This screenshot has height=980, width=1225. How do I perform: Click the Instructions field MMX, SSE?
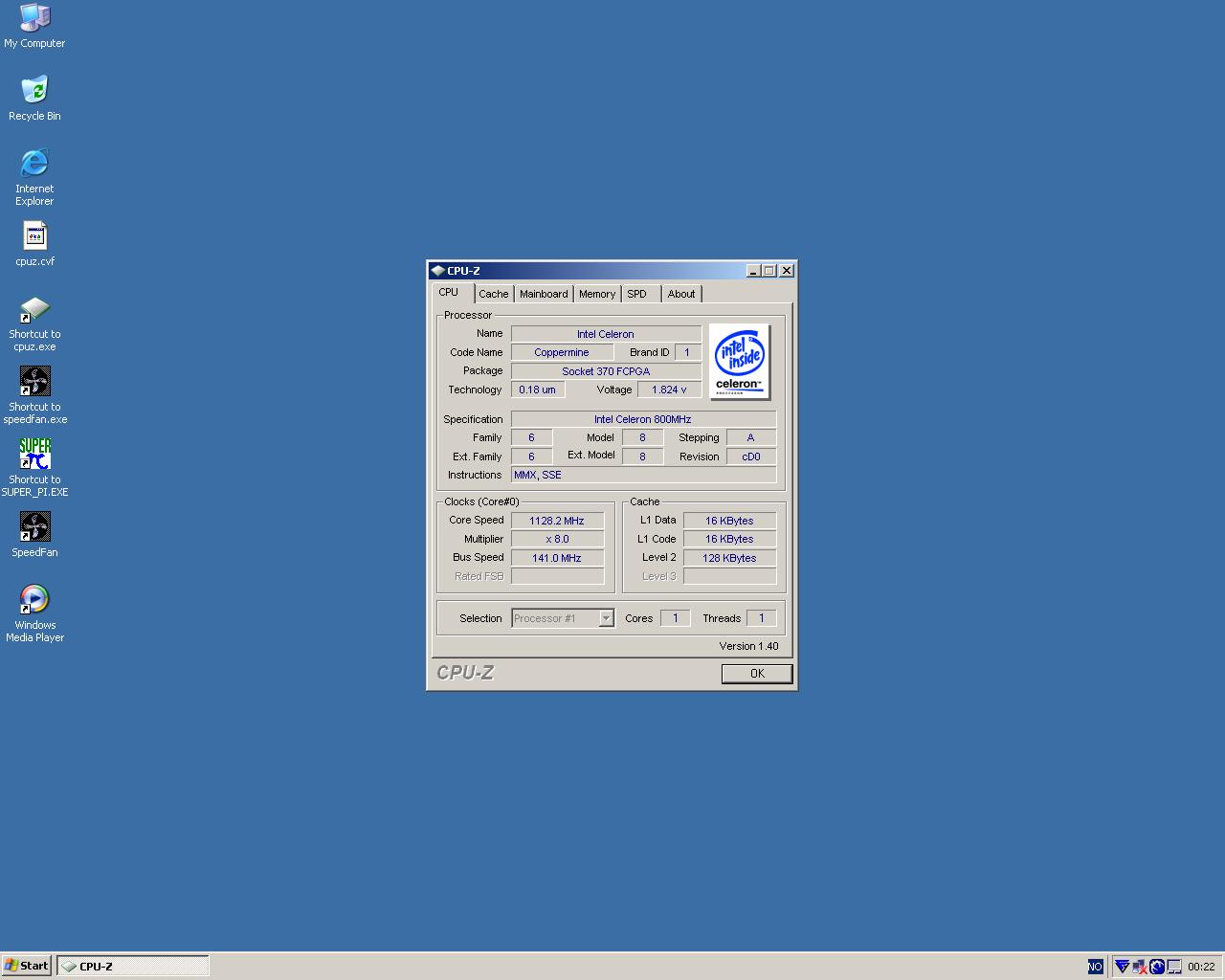pyautogui.click(x=643, y=475)
